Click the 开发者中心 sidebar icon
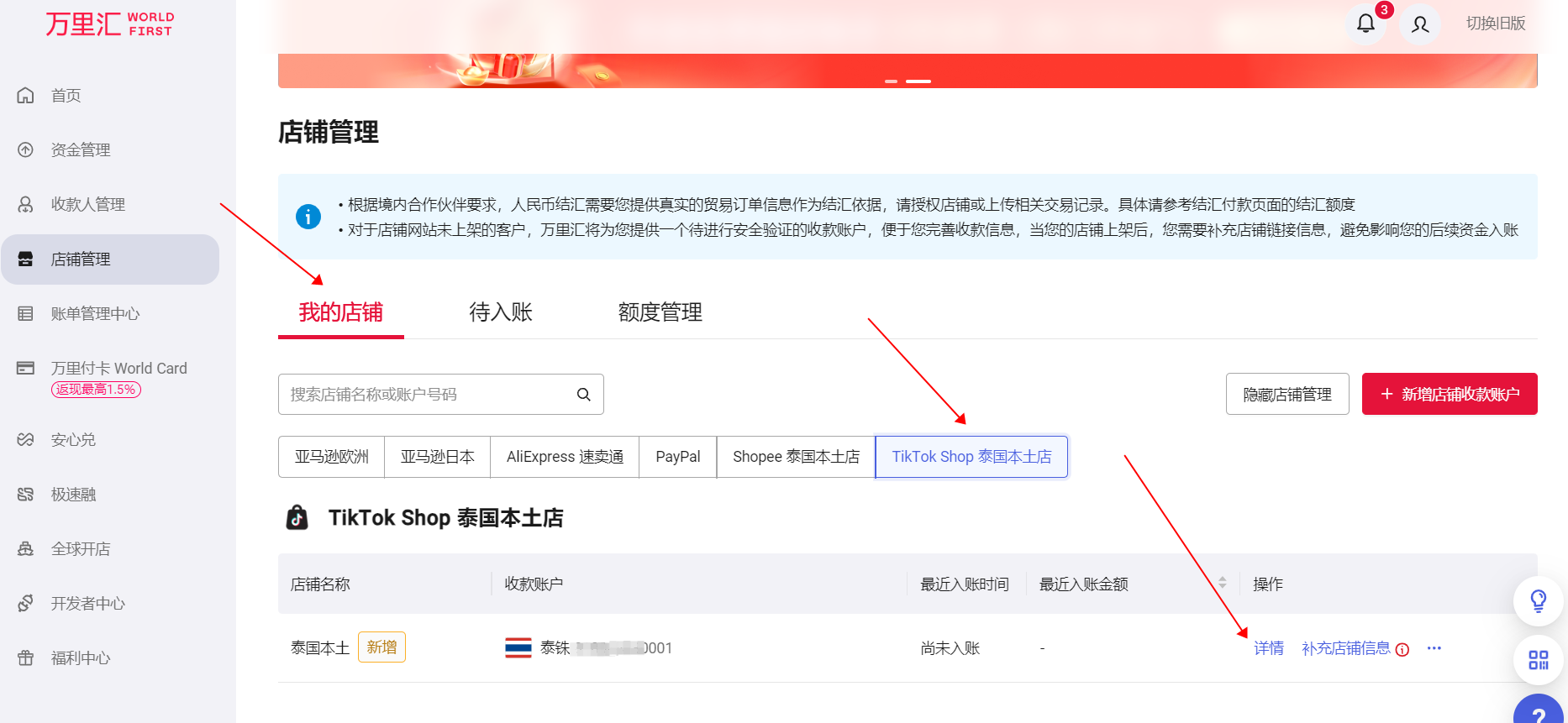 point(26,604)
